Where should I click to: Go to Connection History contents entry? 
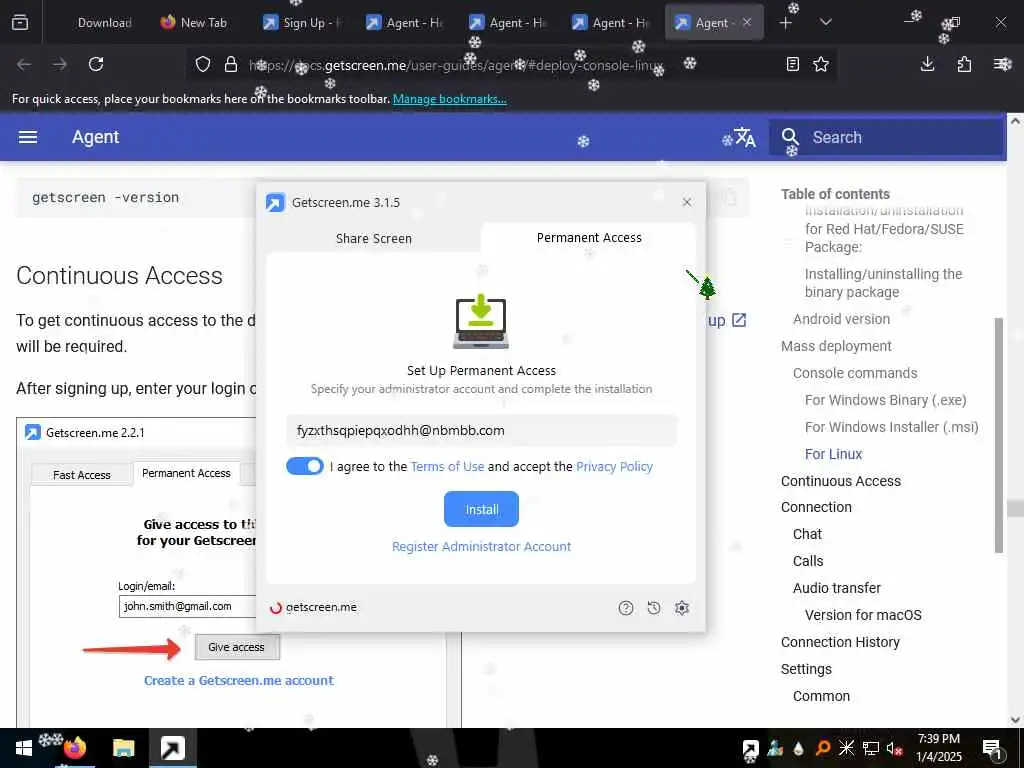coord(840,643)
